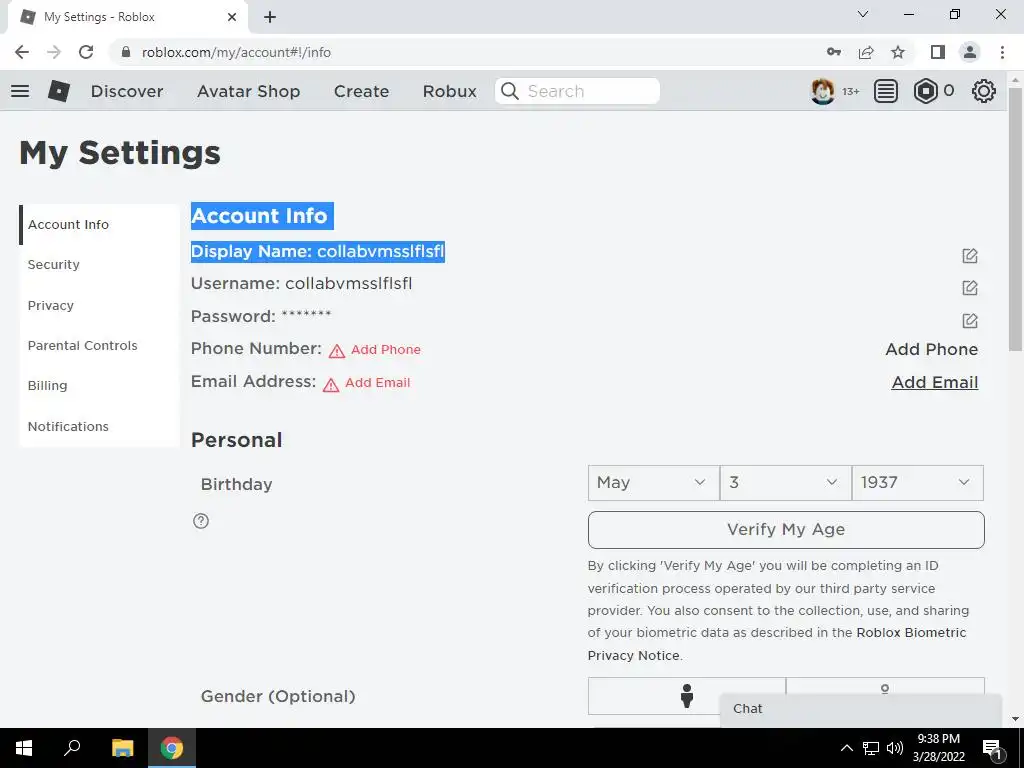Click the Roblox search field
Screen dimensions: 1024x768
point(577,91)
